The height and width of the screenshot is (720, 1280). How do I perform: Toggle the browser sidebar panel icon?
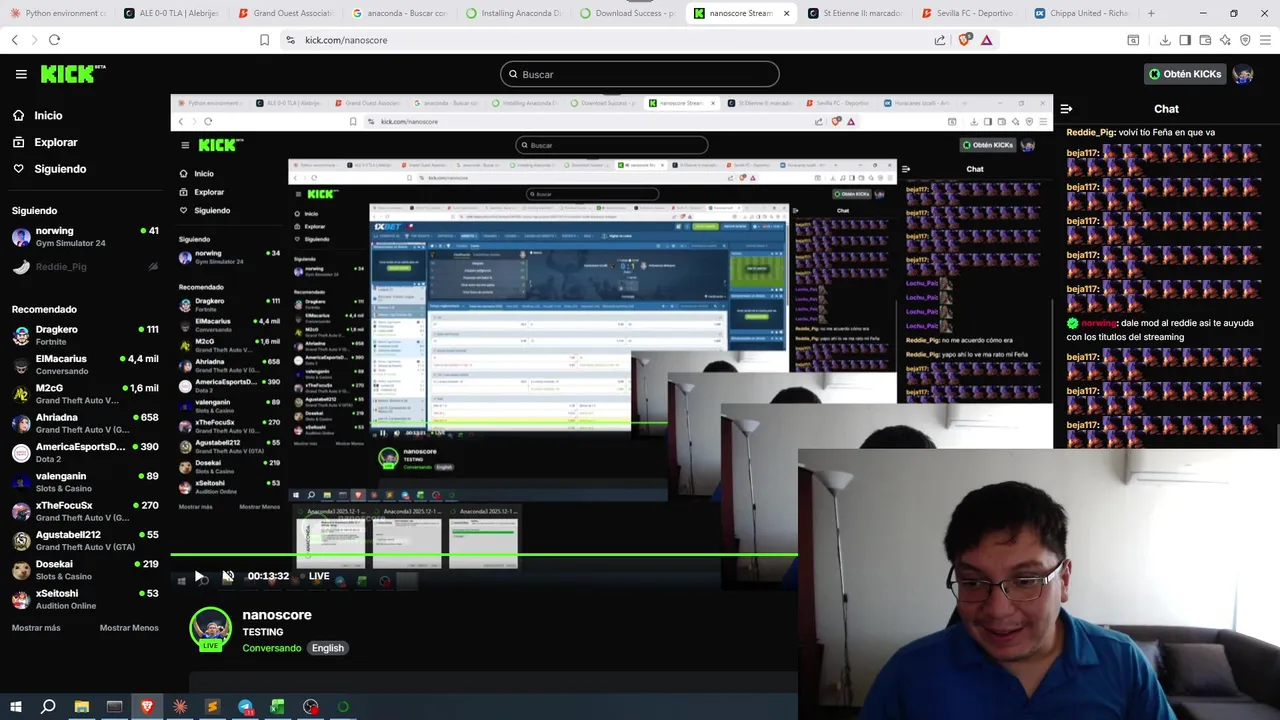[1185, 40]
